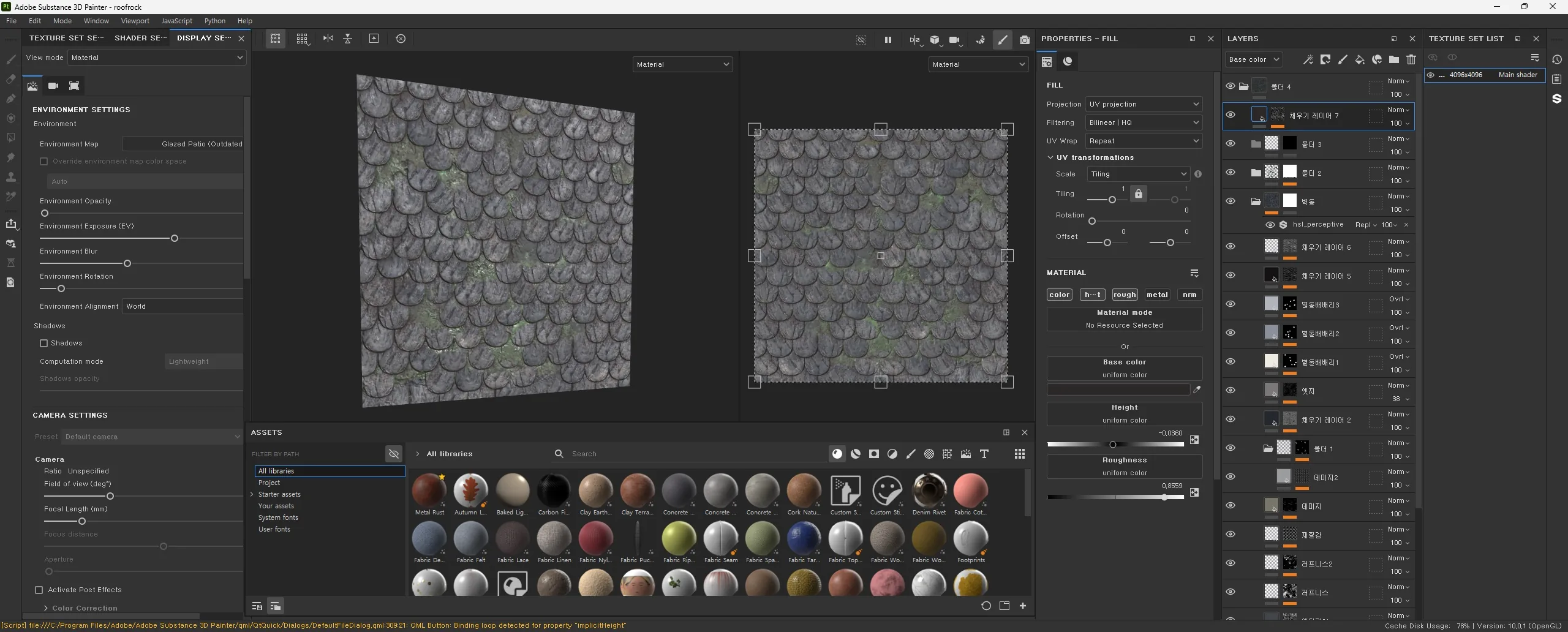Toggle visibility of the 엣지 layer
Screen dimensions: 1568x632
1230,391
